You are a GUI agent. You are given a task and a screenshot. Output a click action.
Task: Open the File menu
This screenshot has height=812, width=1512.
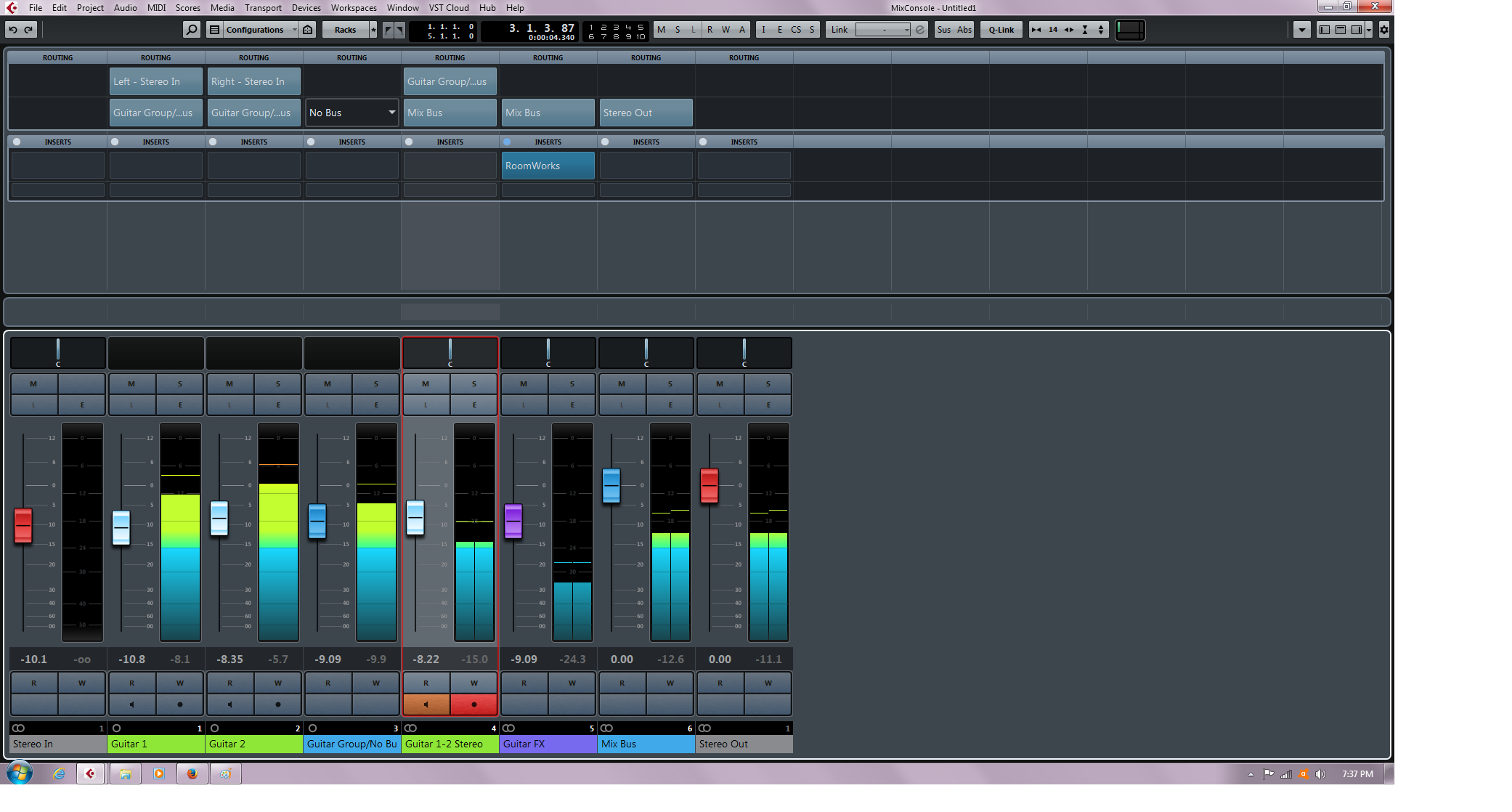click(36, 8)
